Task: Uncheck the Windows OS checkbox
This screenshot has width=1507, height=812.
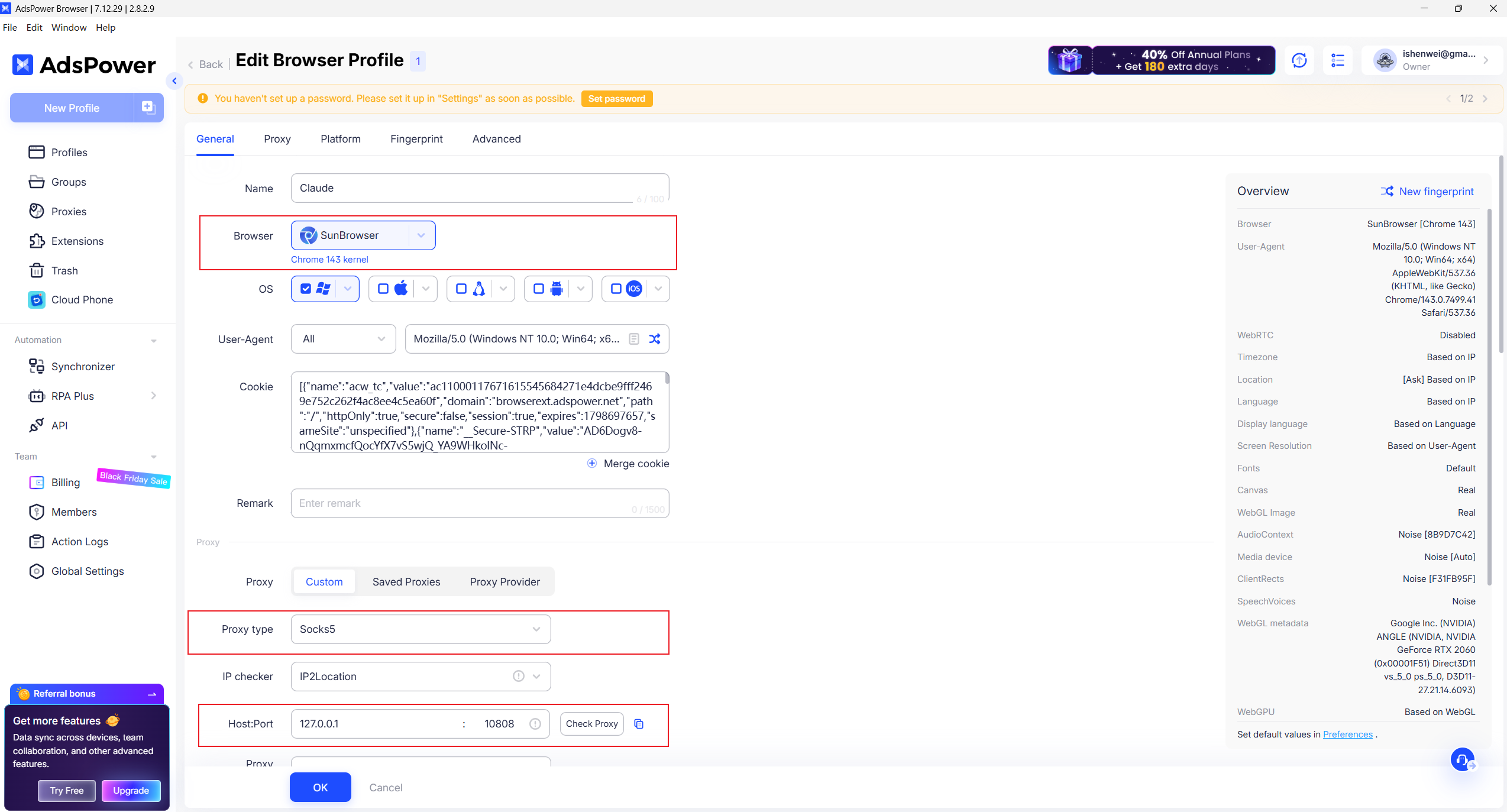Action: point(306,289)
